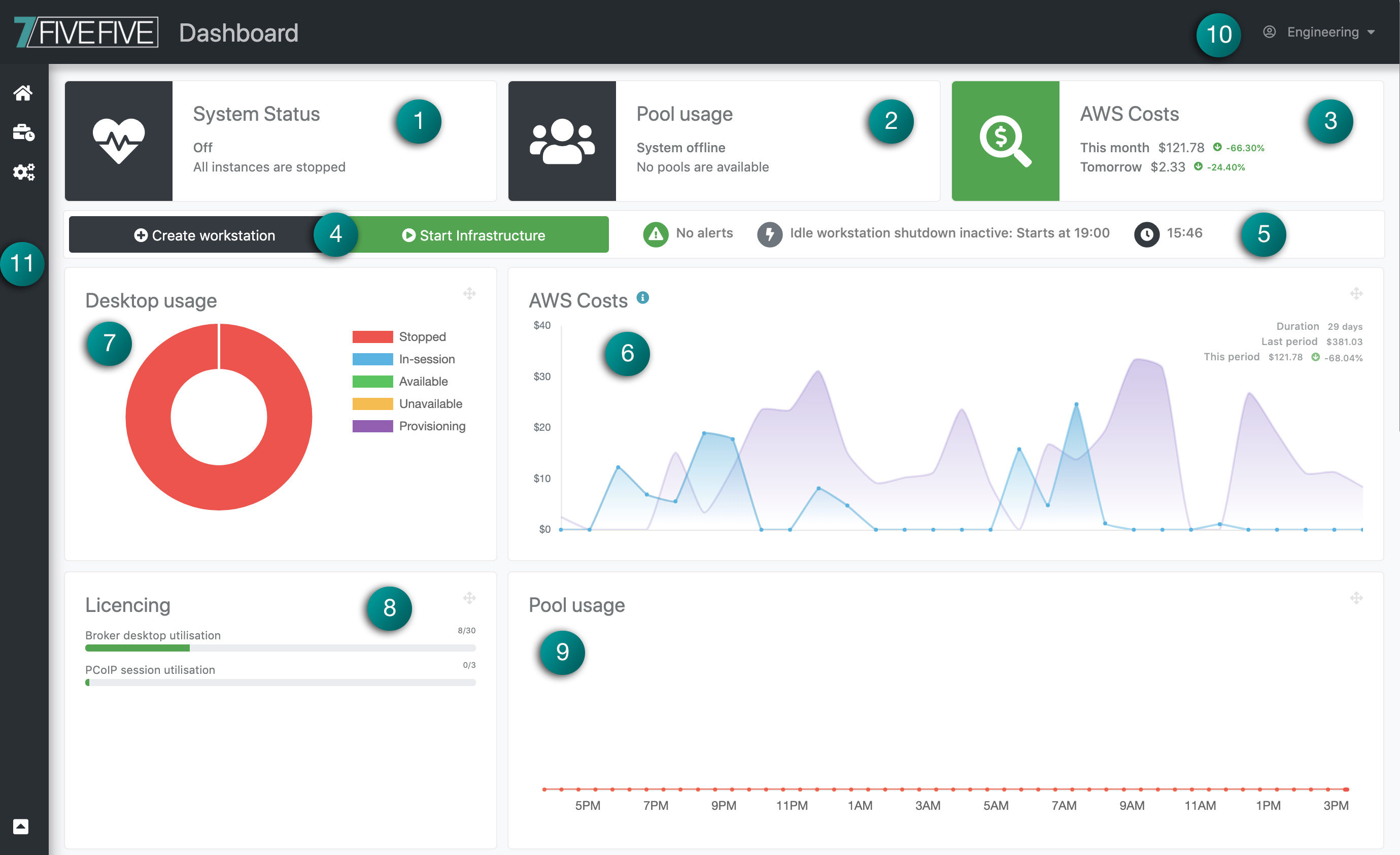1400x855 pixels.
Task: Click the Licencing panel move handle
Action: click(469, 598)
